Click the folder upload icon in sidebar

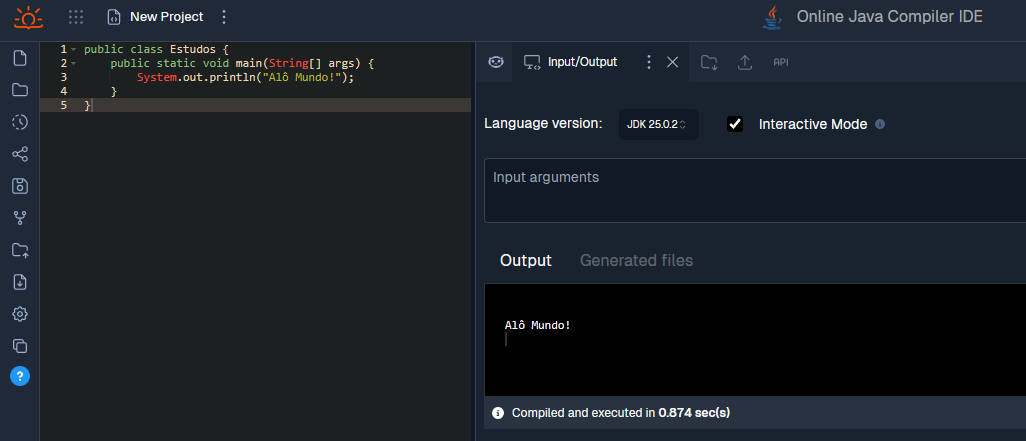[20, 250]
